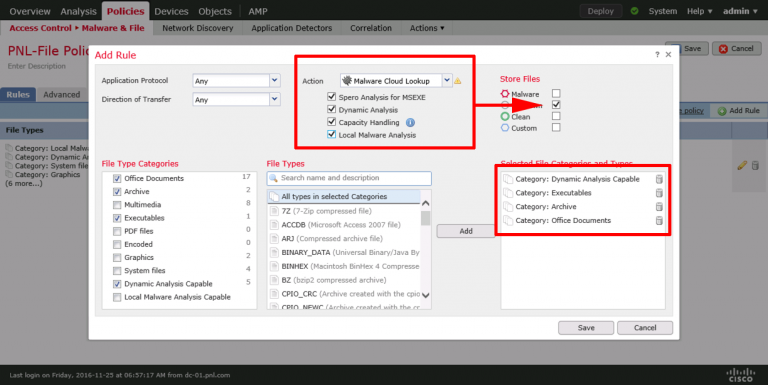Click the Add Rule button in background
The image size is (768, 385).
click(x=739, y=111)
